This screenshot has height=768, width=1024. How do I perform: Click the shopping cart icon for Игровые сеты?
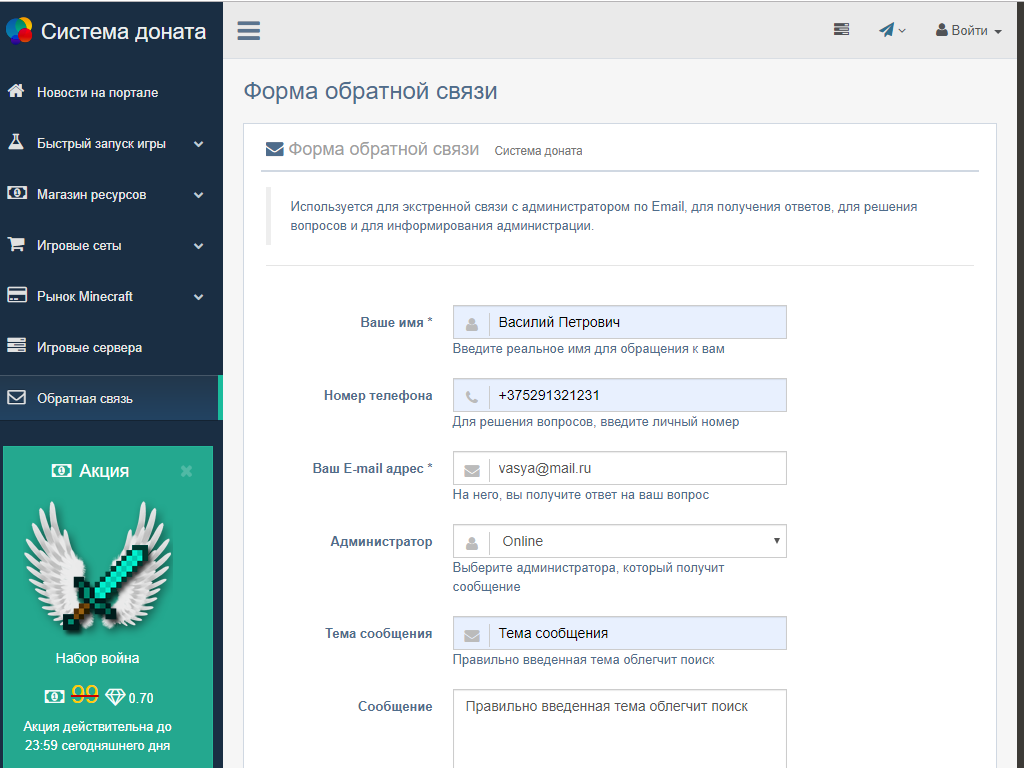[16, 244]
